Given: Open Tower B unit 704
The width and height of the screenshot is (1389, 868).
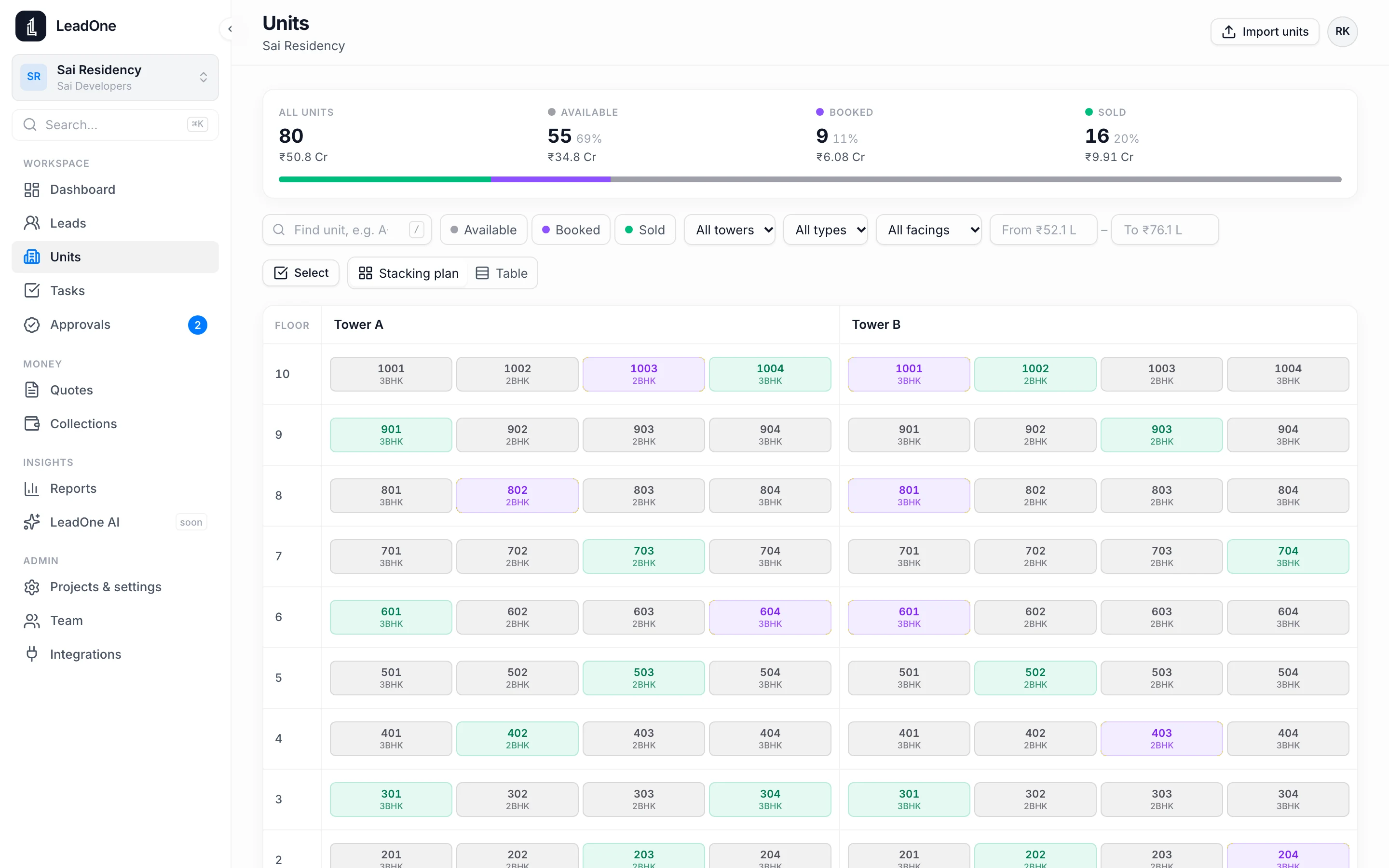Looking at the screenshot, I should point(1287,556).
